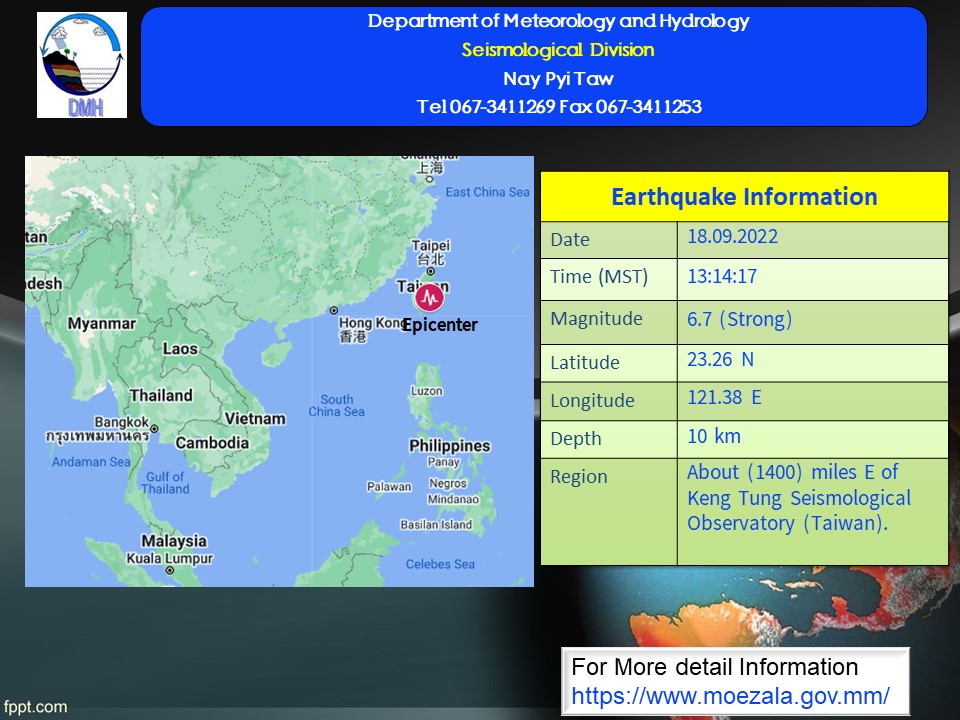960x720 pixels.
Task: Select the 'Earthquake Information' table heading
Action: [x=744, y=197]
